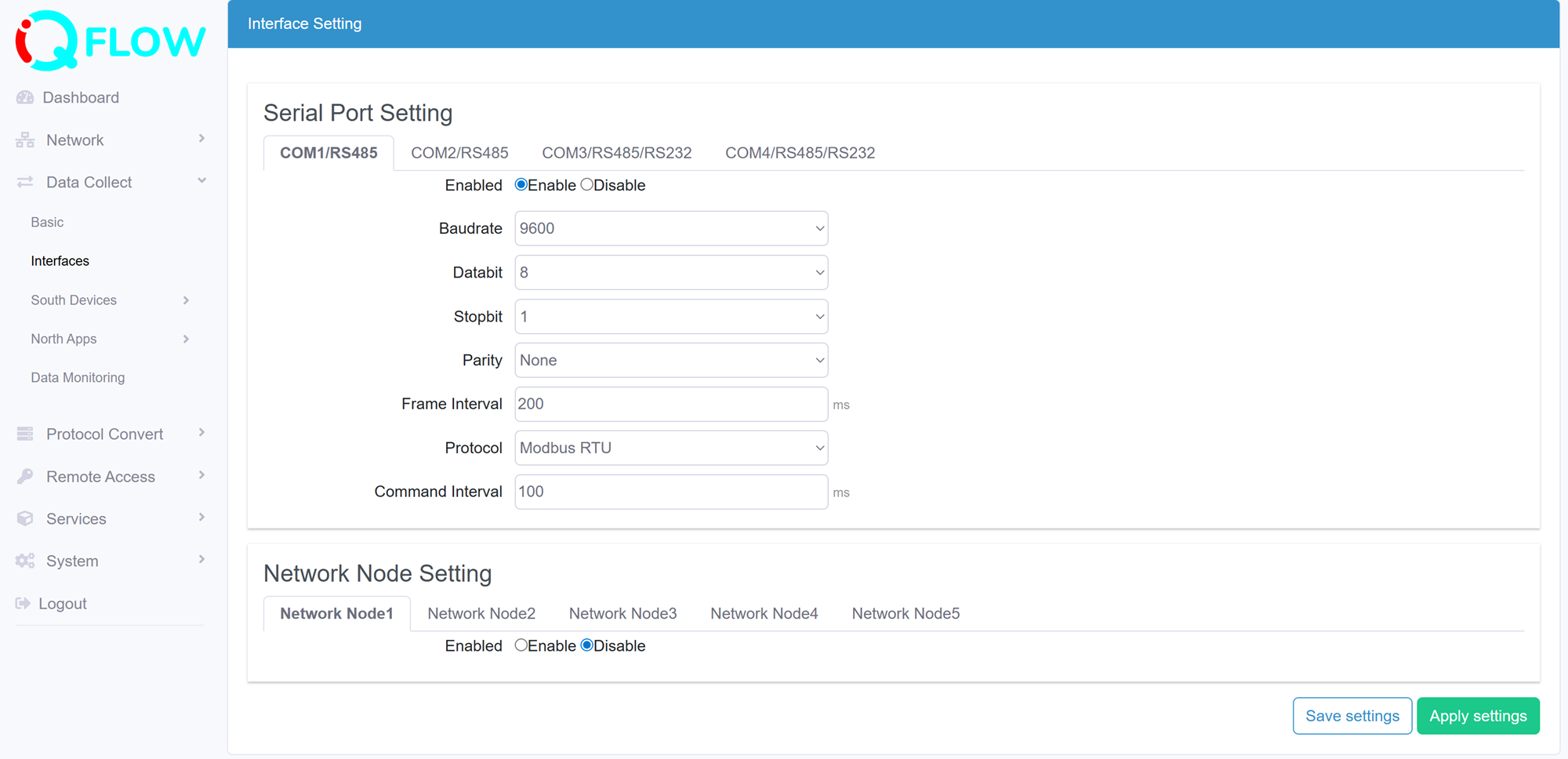Open the Baudrate dropdown
Viewport: 1568px width, 759px height.
coord(670,228)
